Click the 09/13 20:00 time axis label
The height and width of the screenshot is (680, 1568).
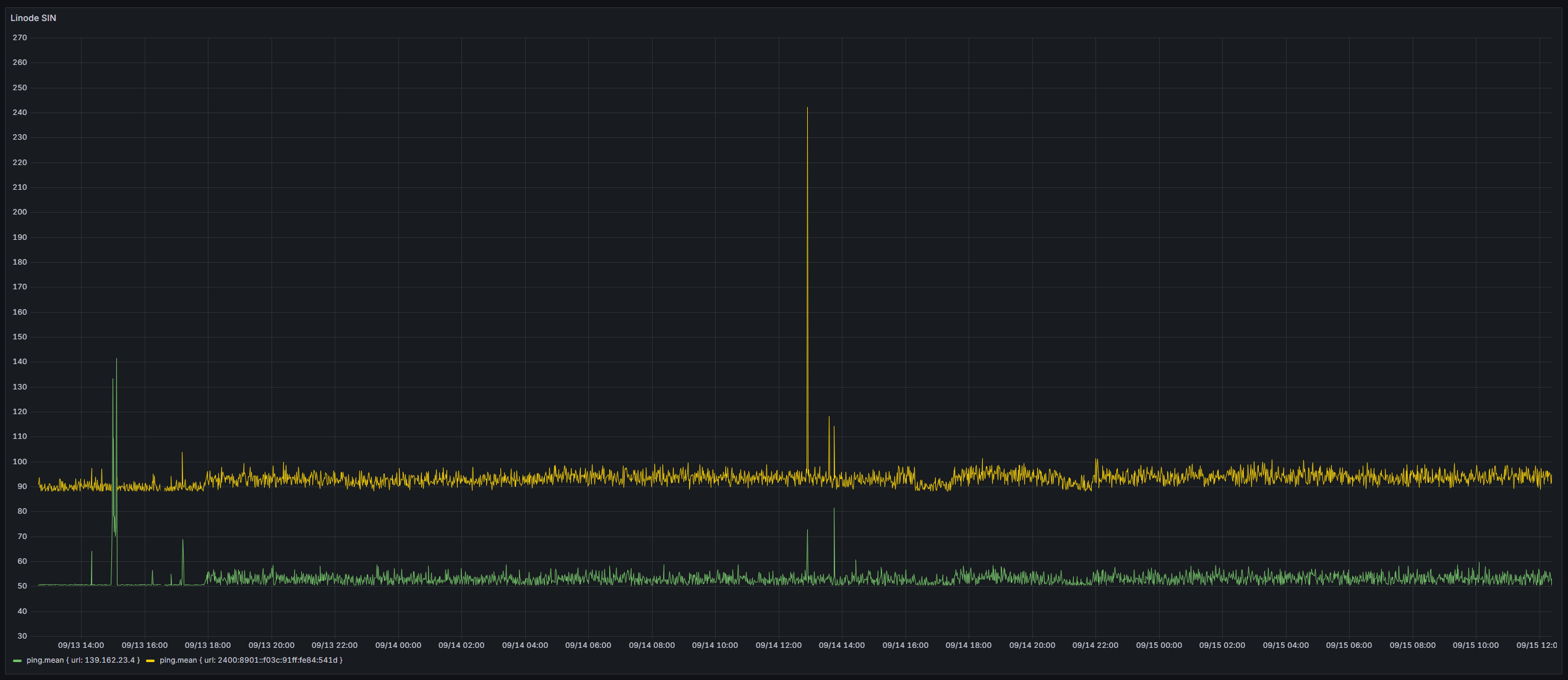coord(271,645)
